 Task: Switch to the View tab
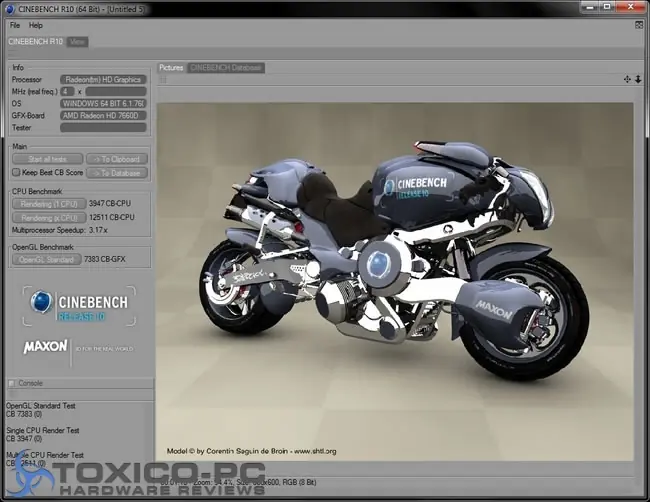click(x=77, y=41)
